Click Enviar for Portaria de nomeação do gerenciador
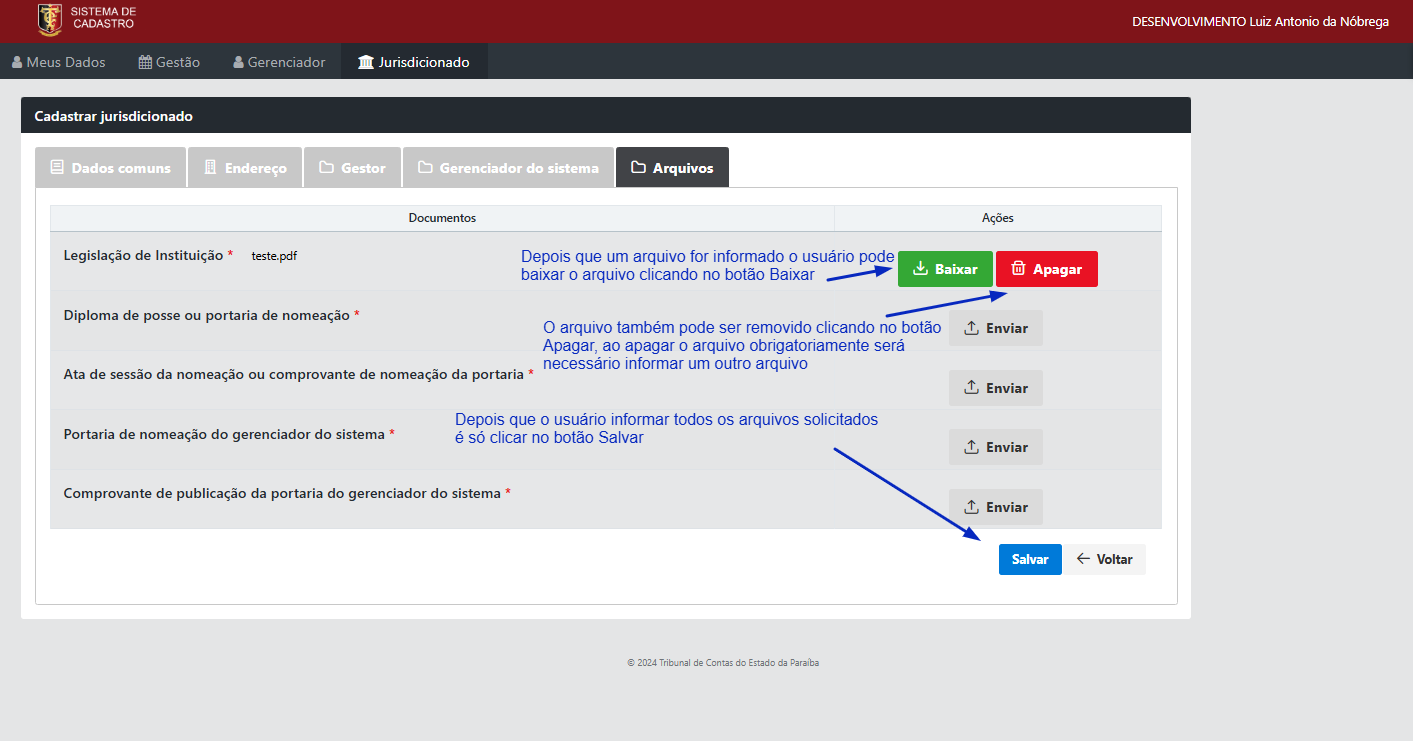The height and width of the screenshot is (741, 1413). [x=996, y=447]
